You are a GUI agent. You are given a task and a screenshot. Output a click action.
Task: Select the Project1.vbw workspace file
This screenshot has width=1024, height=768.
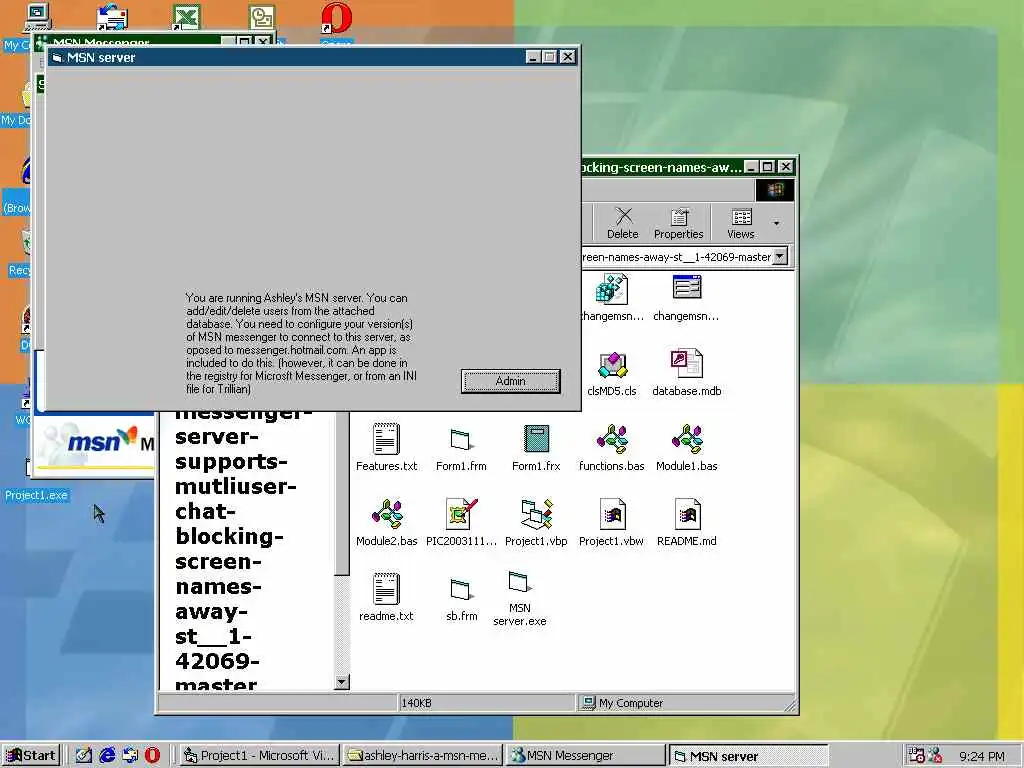[611, 522]
